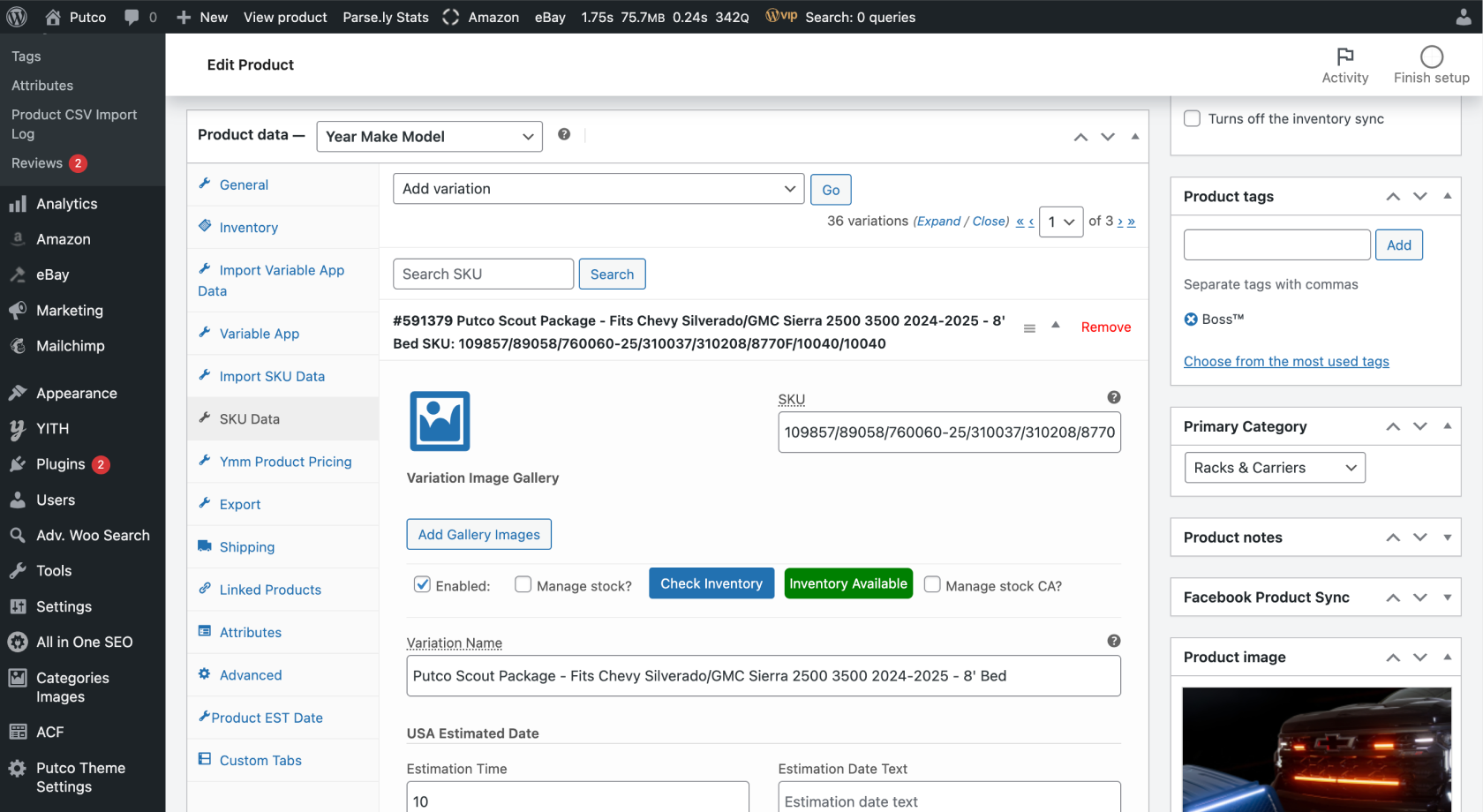Open Racks & Carriers primary category dropdown
This screenshot has height=812, width=1483.
tap(1274, 468)
